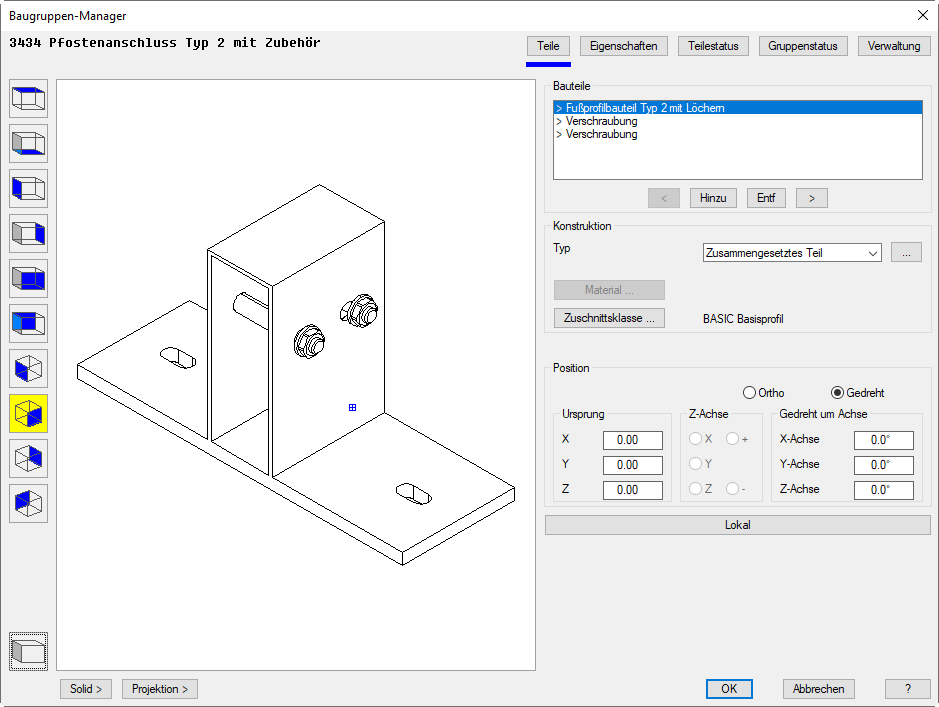Image resolution: width=939 pixels, height=707 pixels.
Task: Select the Ortho radio button
Action: 750,393
